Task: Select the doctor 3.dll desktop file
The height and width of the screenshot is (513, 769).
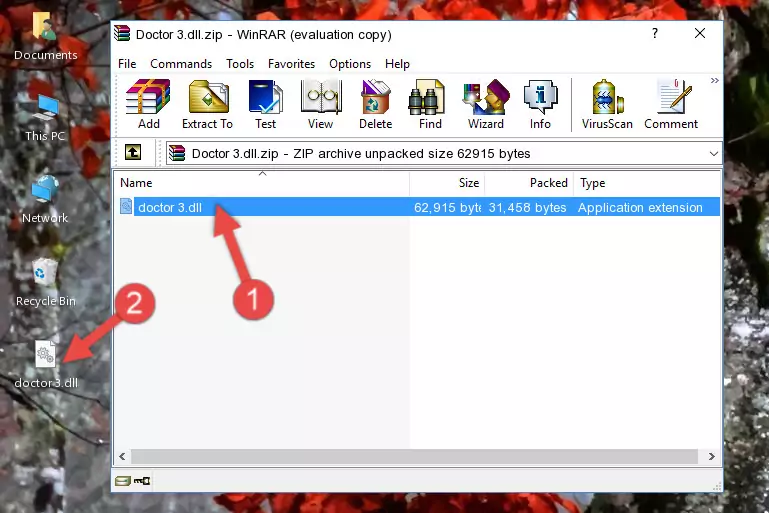Action: [x=46, y=365]
